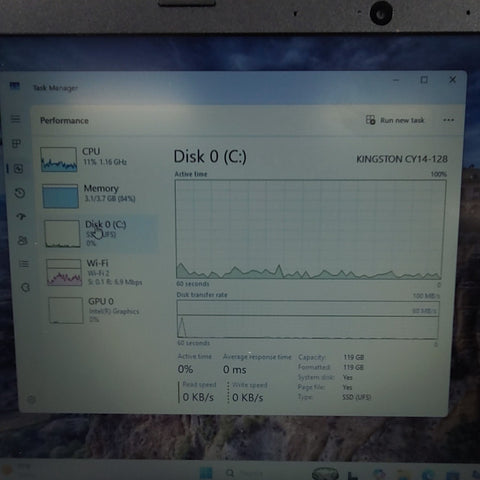
Task: Select the Performance page sidebar icon
Action: [18, 169]
